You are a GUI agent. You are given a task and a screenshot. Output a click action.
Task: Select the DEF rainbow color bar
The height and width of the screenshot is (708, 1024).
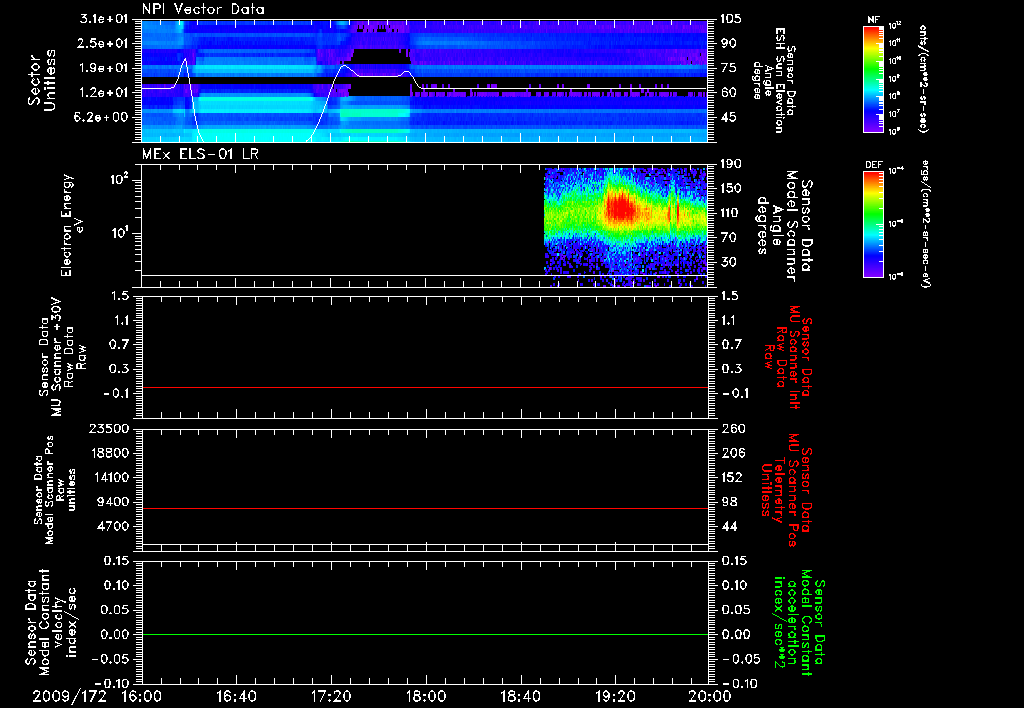(874, 225)
